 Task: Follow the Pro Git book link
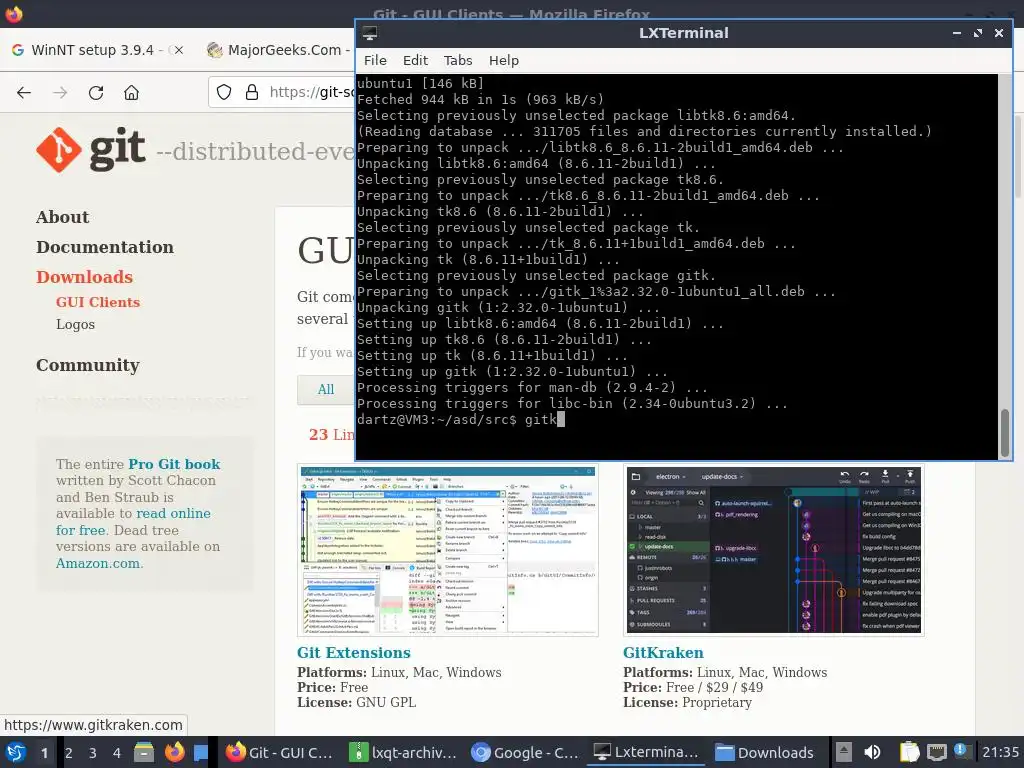(x=174, y=464)
